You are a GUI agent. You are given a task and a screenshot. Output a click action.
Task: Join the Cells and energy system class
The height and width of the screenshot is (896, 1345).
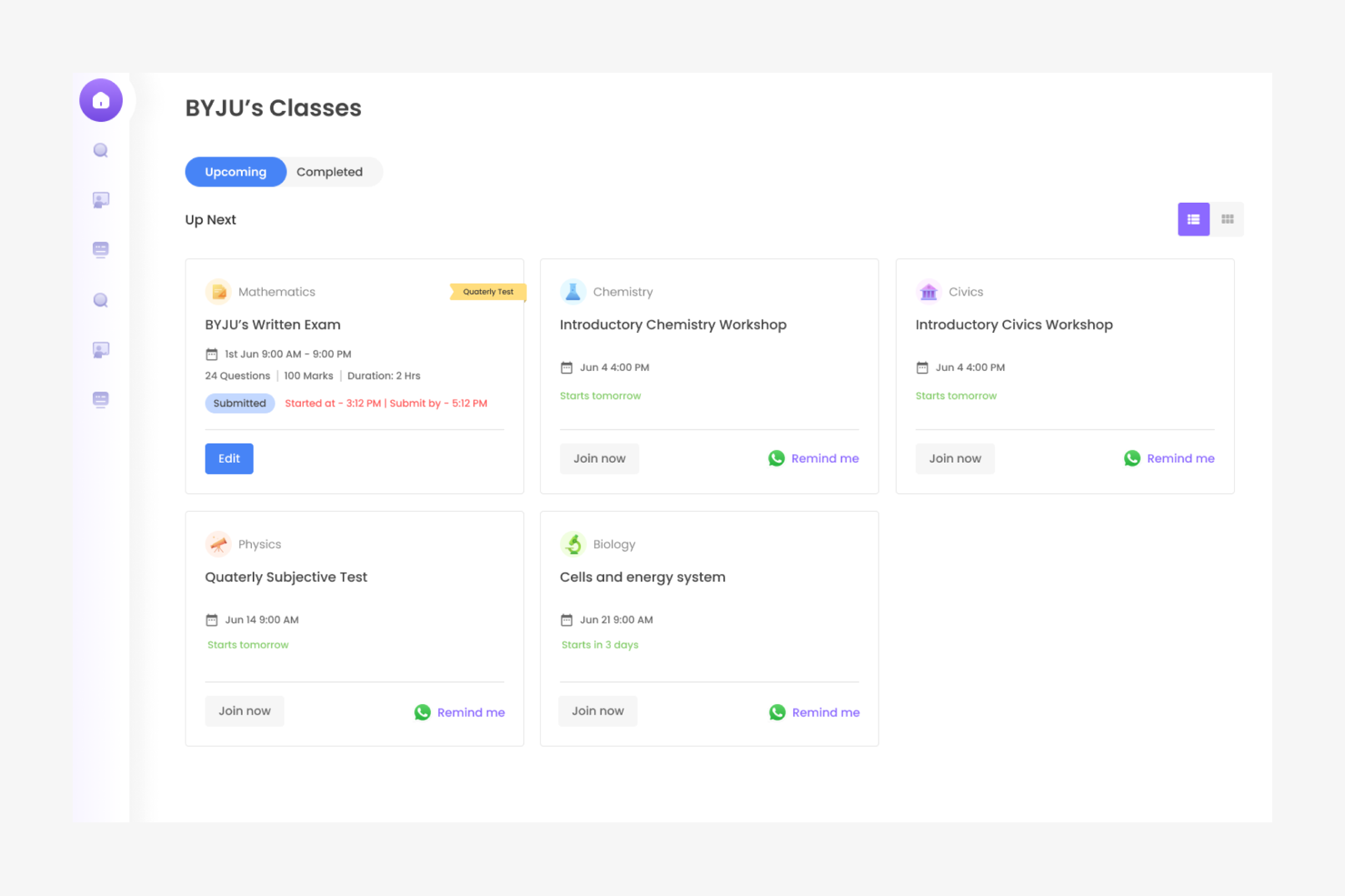click(598, 712)
